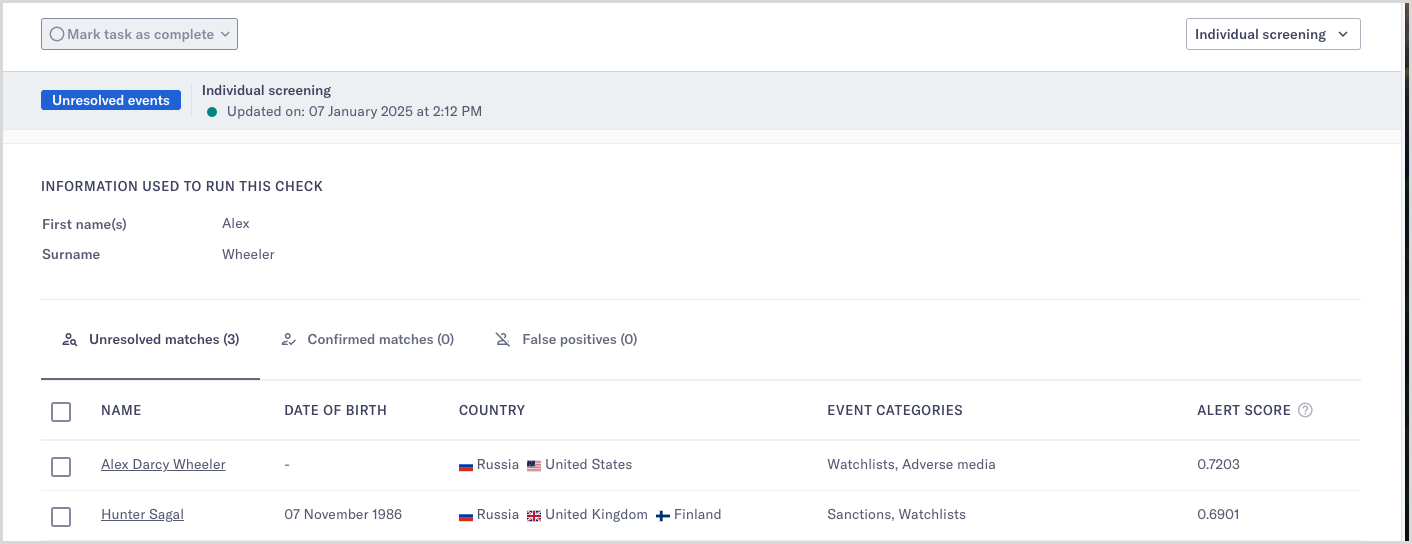The image size is (1412, 544).
Task: Click the False positives crossed-person icon
Action: 503,340
